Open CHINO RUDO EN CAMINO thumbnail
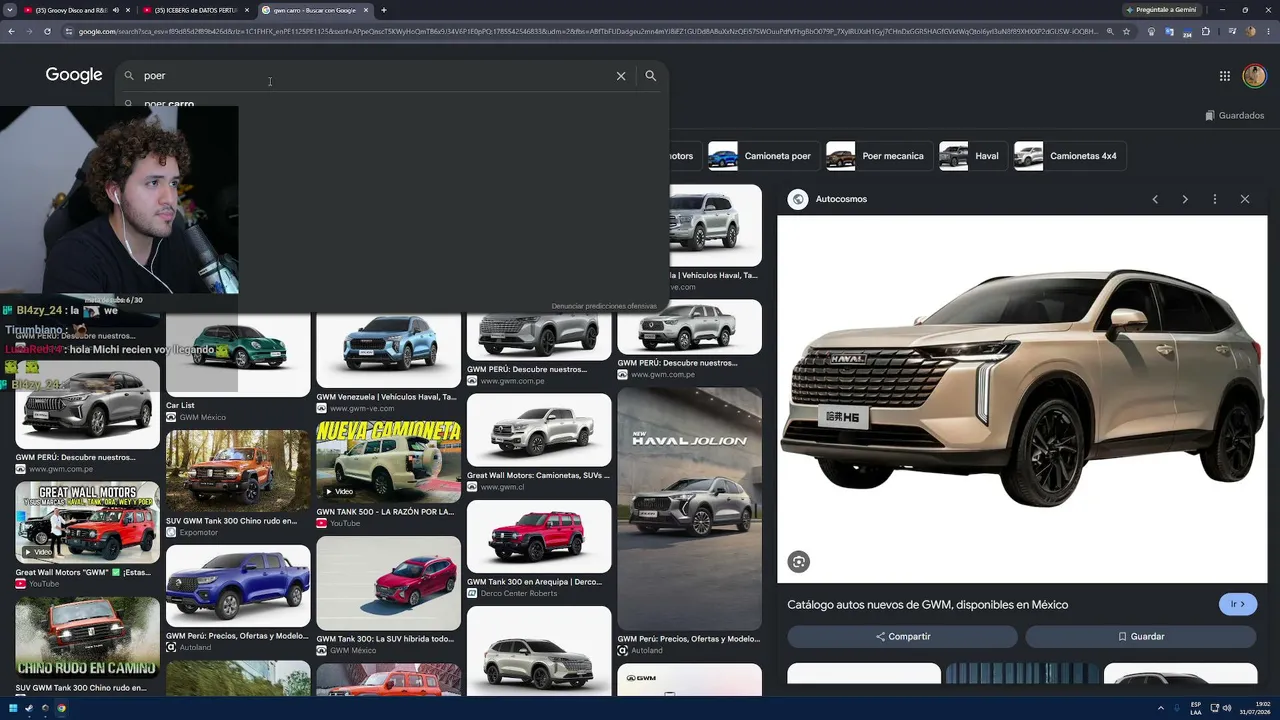 pos(87,638)
